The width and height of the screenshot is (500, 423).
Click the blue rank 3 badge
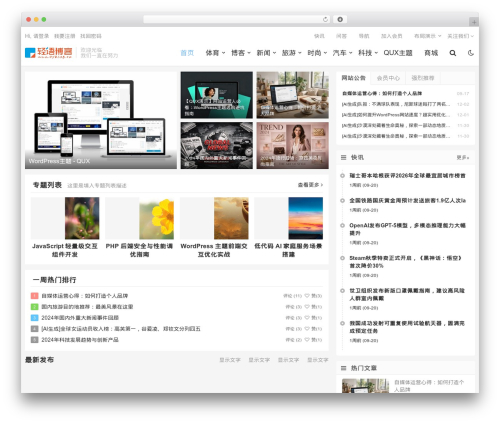click(35, 318)
